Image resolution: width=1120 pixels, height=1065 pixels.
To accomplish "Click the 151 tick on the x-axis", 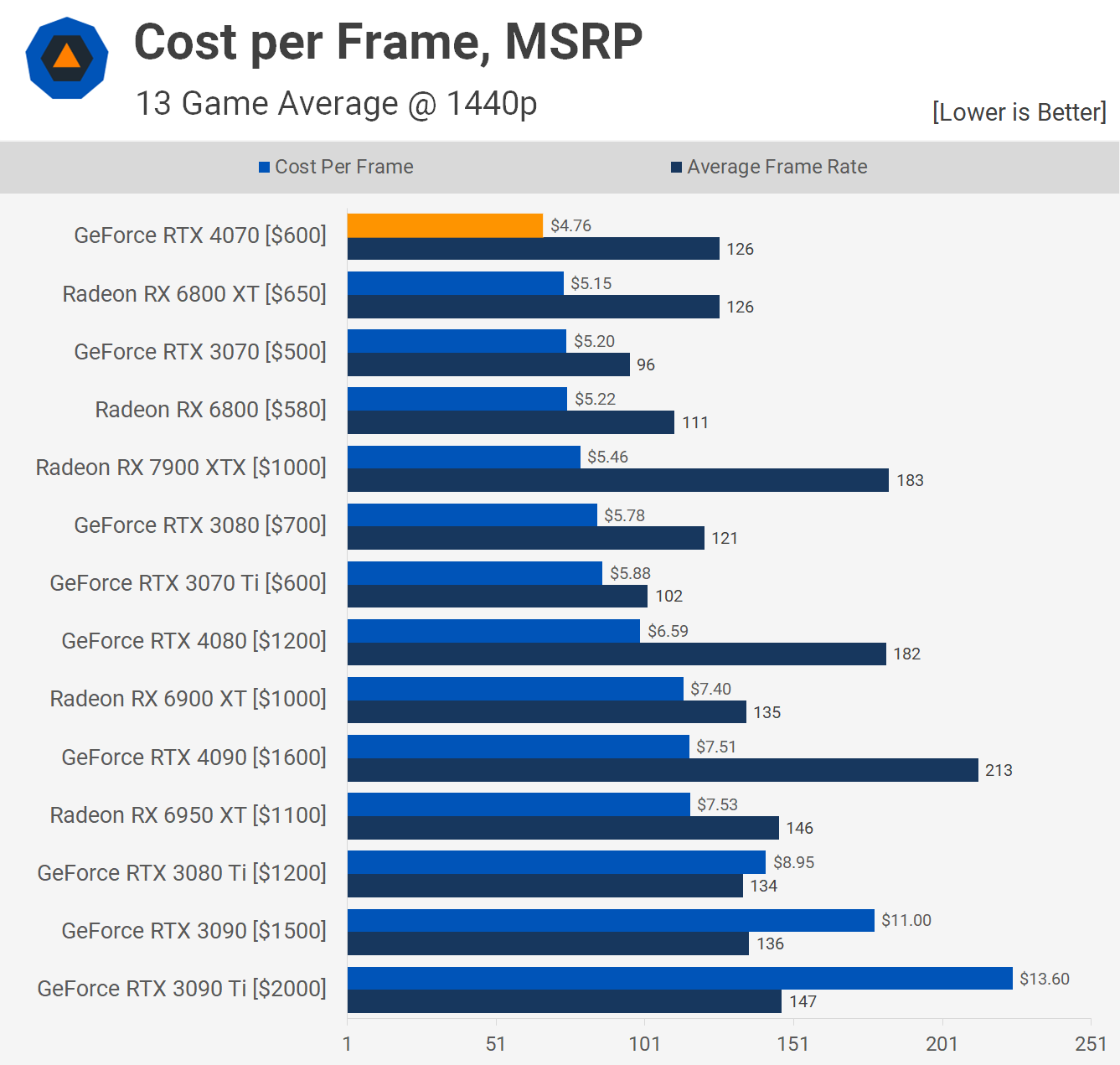I will click(x=792, y=1044).
